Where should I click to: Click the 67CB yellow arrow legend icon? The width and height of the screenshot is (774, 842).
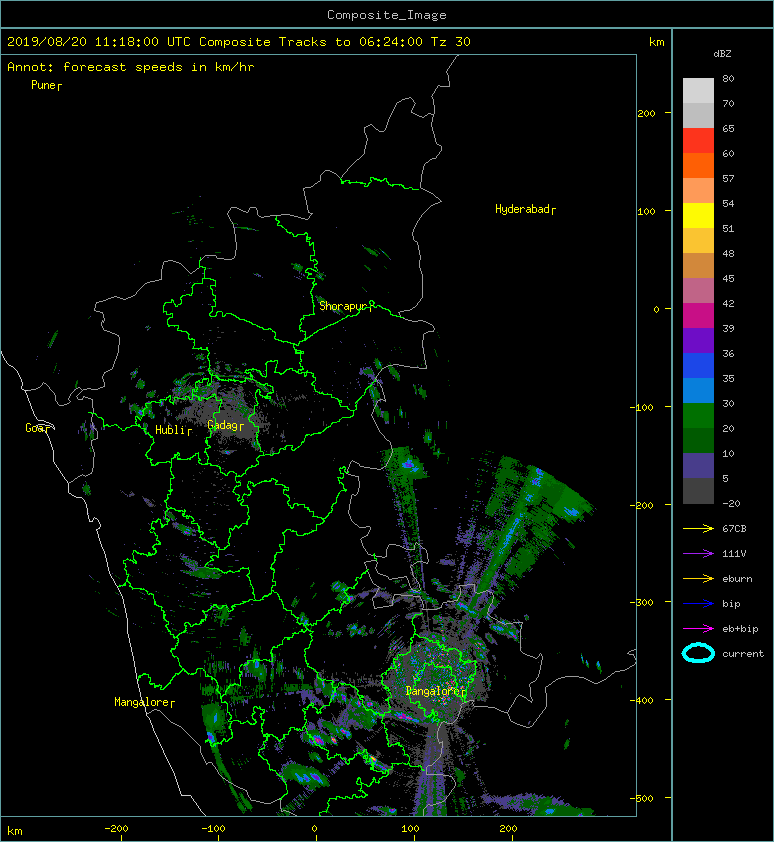tap(698, 529)
